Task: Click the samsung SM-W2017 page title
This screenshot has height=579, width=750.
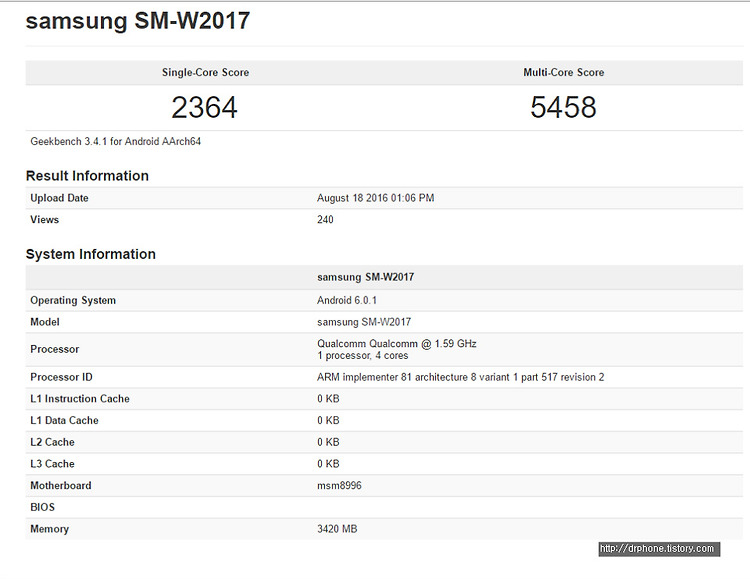Action: pos(138,22)
